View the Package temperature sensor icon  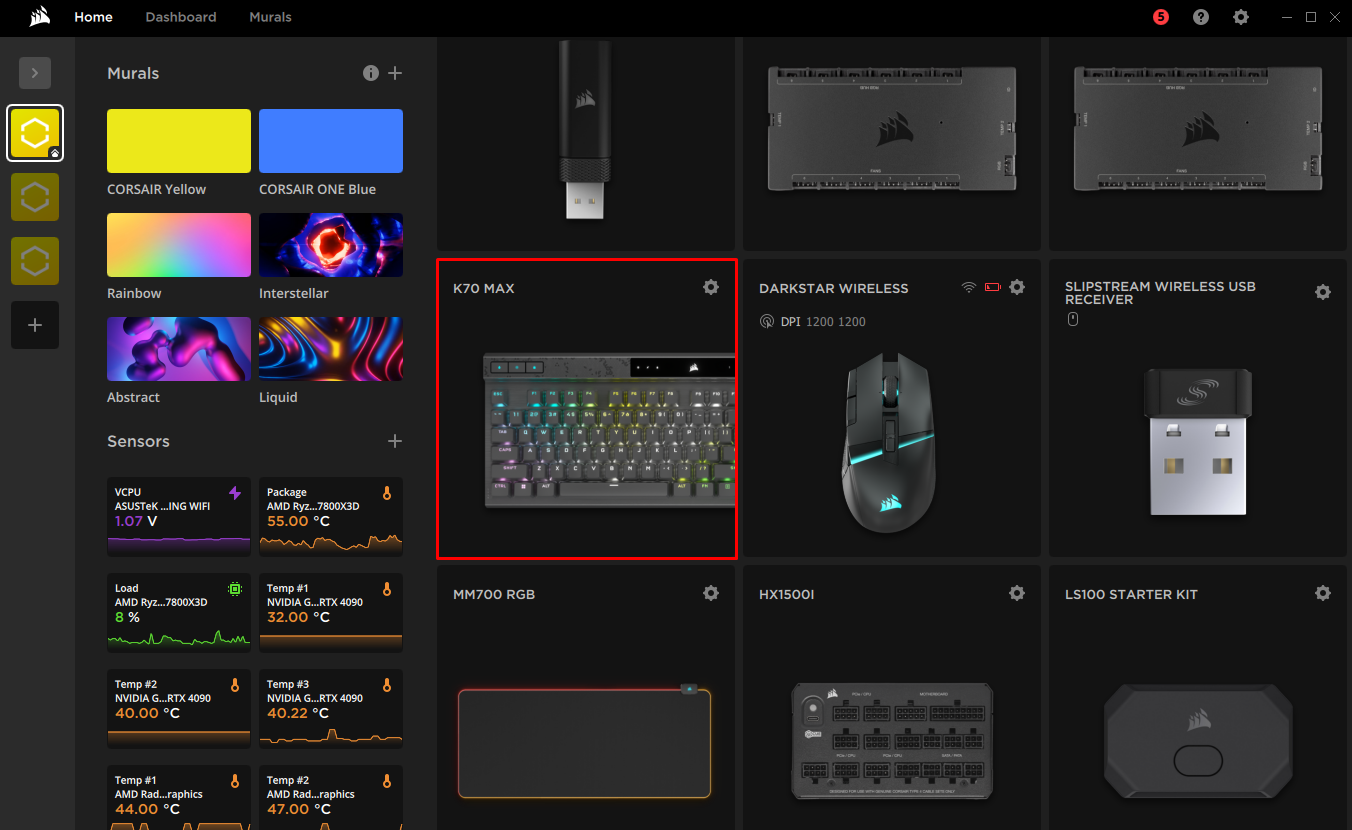point(389,492)
